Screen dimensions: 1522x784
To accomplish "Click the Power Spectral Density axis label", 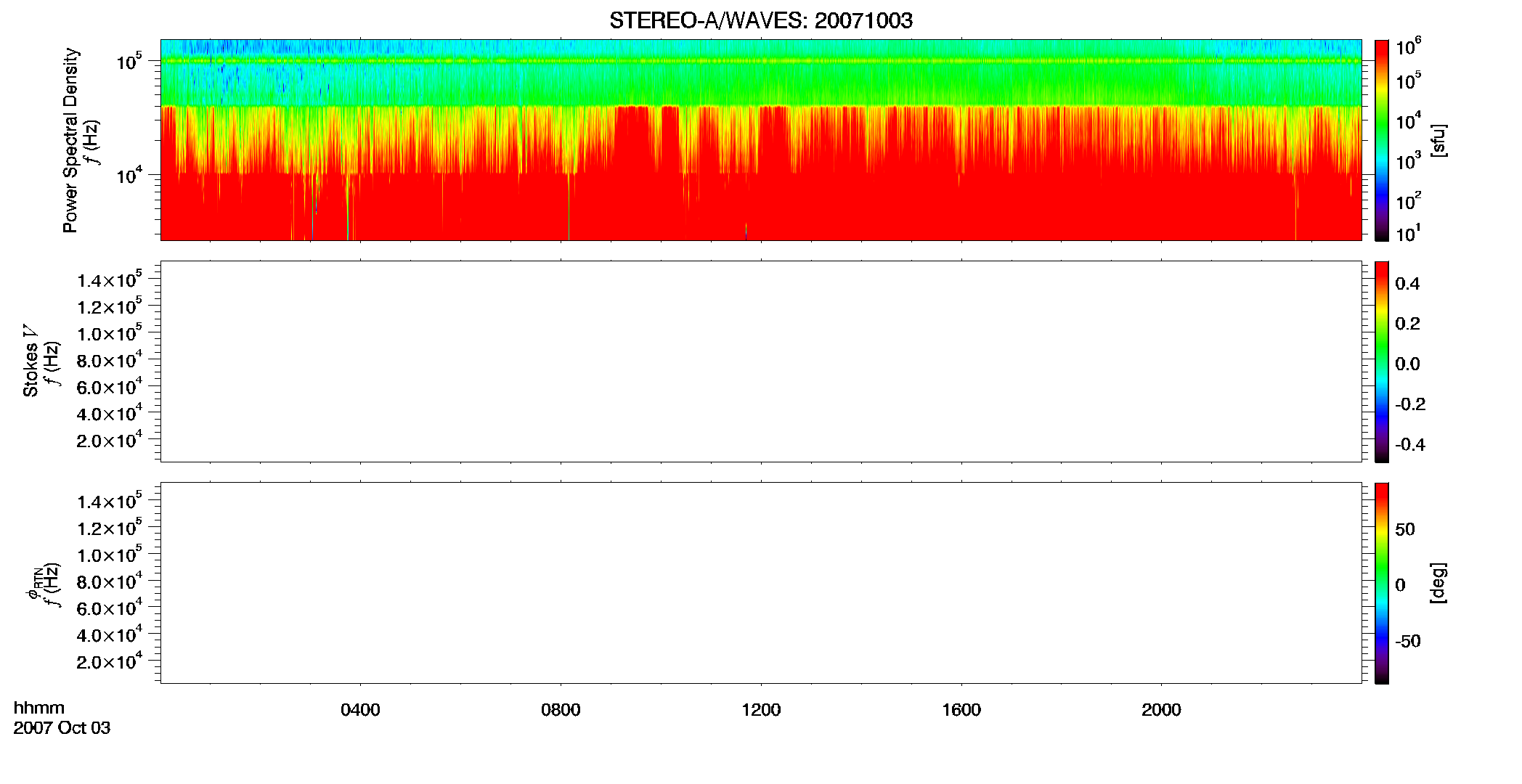I will pyautogui.click(x=70, y=140).
